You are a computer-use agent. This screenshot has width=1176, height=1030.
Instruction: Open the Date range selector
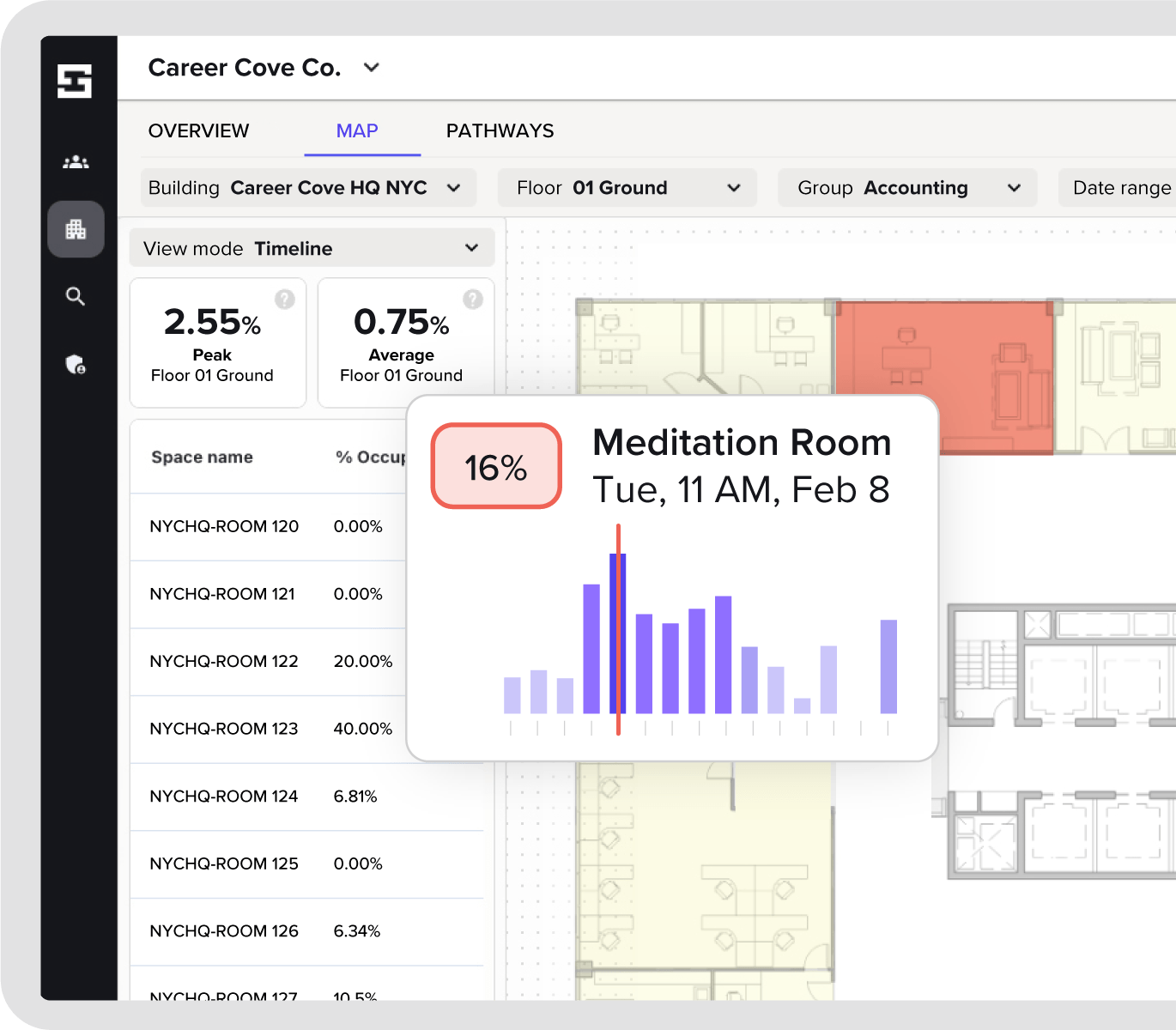(1118, 188)
